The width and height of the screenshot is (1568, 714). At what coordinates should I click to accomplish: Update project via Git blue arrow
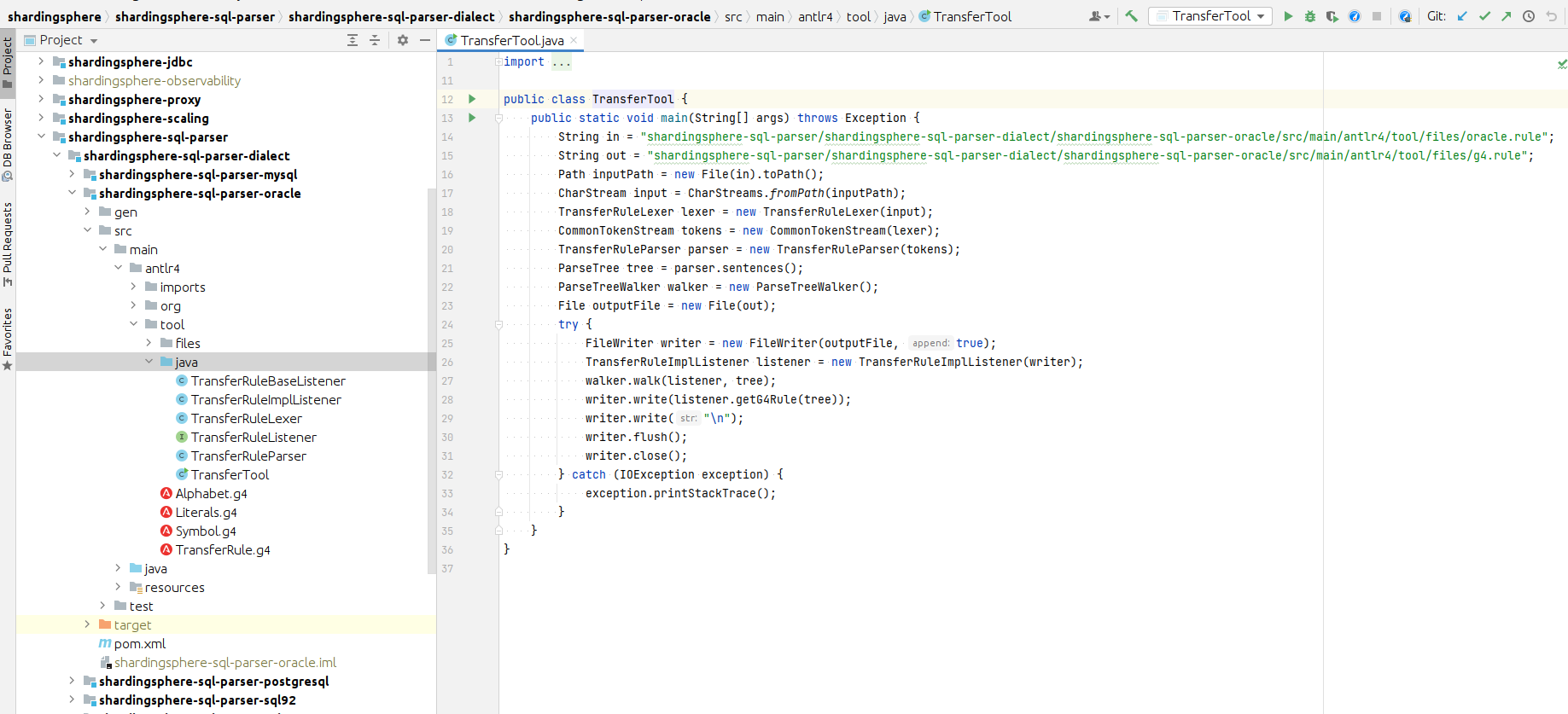coord(1462,16)
